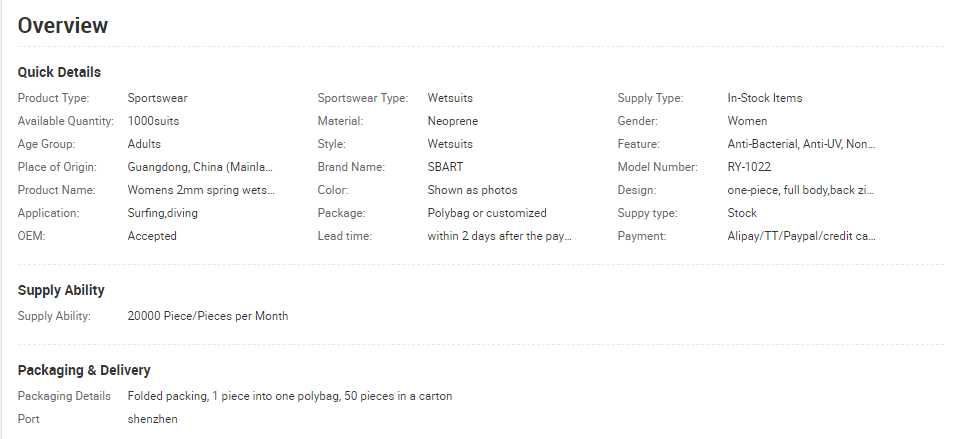The height and width of the screenshot is (439, 957).
Task: Click the truncated Design value
Action: pos(801,190)
